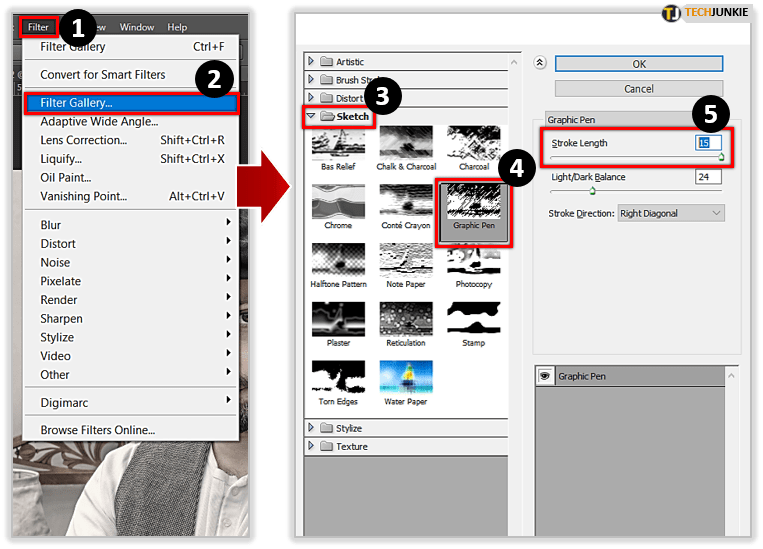
Task: Click the Stroke Length value field
Action: point(708,143)
